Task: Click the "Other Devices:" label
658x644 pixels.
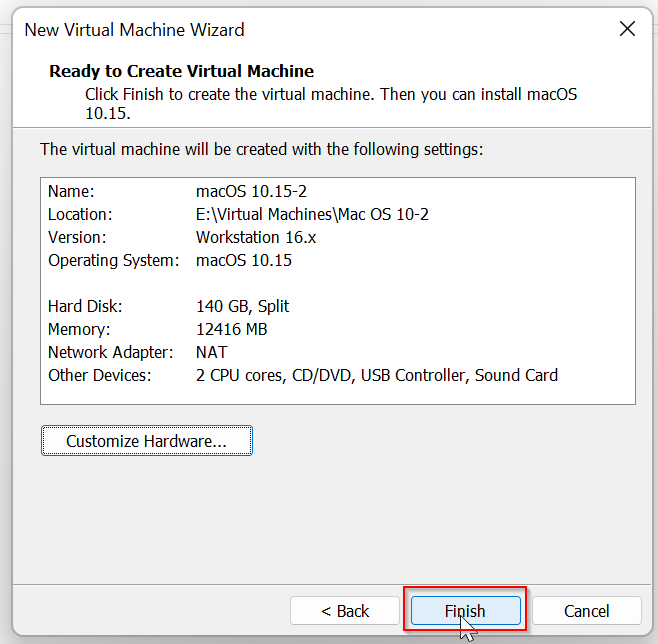Action: point(99,375)
